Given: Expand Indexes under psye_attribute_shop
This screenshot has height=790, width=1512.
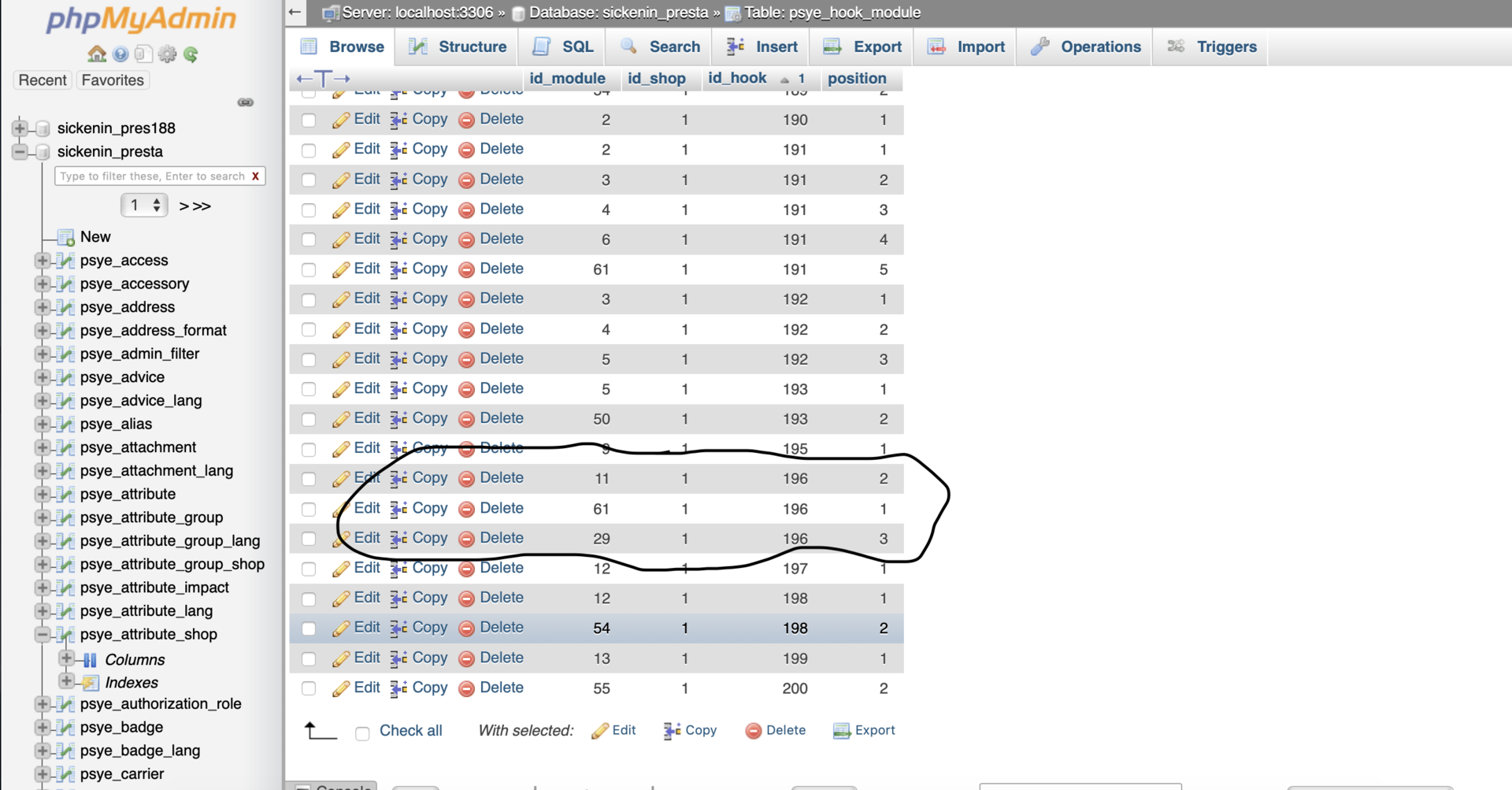Looking at the screenshot, I should [66, 681].
